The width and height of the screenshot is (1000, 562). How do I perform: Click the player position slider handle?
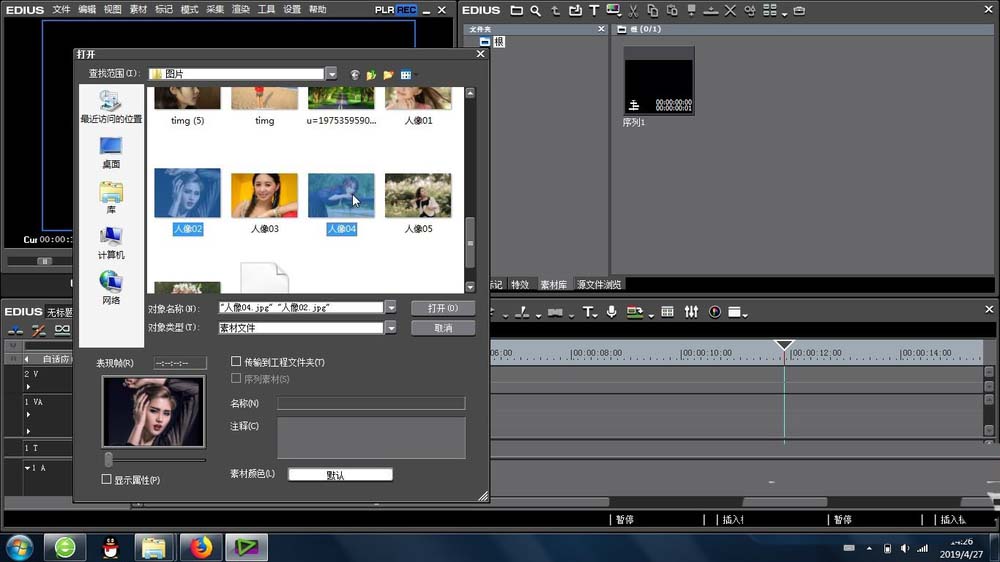coord(45,261)
